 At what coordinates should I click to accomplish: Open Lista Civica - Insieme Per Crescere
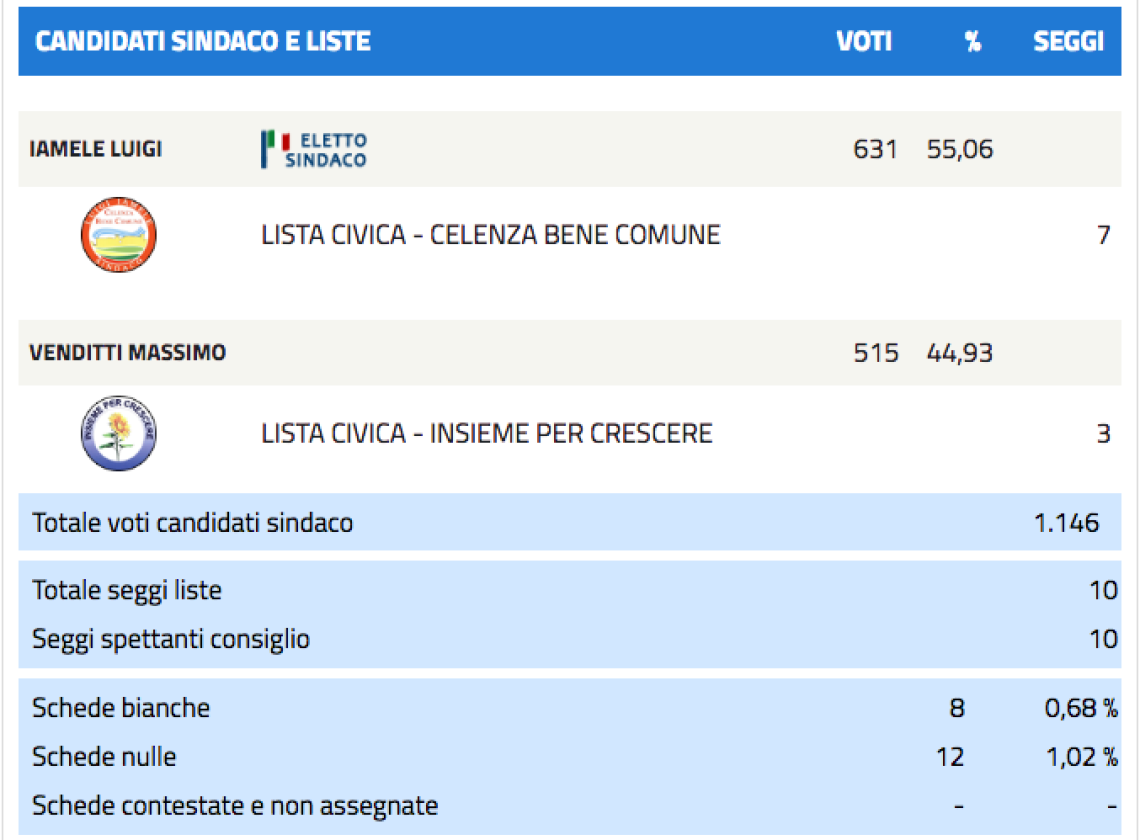(487, 433)
